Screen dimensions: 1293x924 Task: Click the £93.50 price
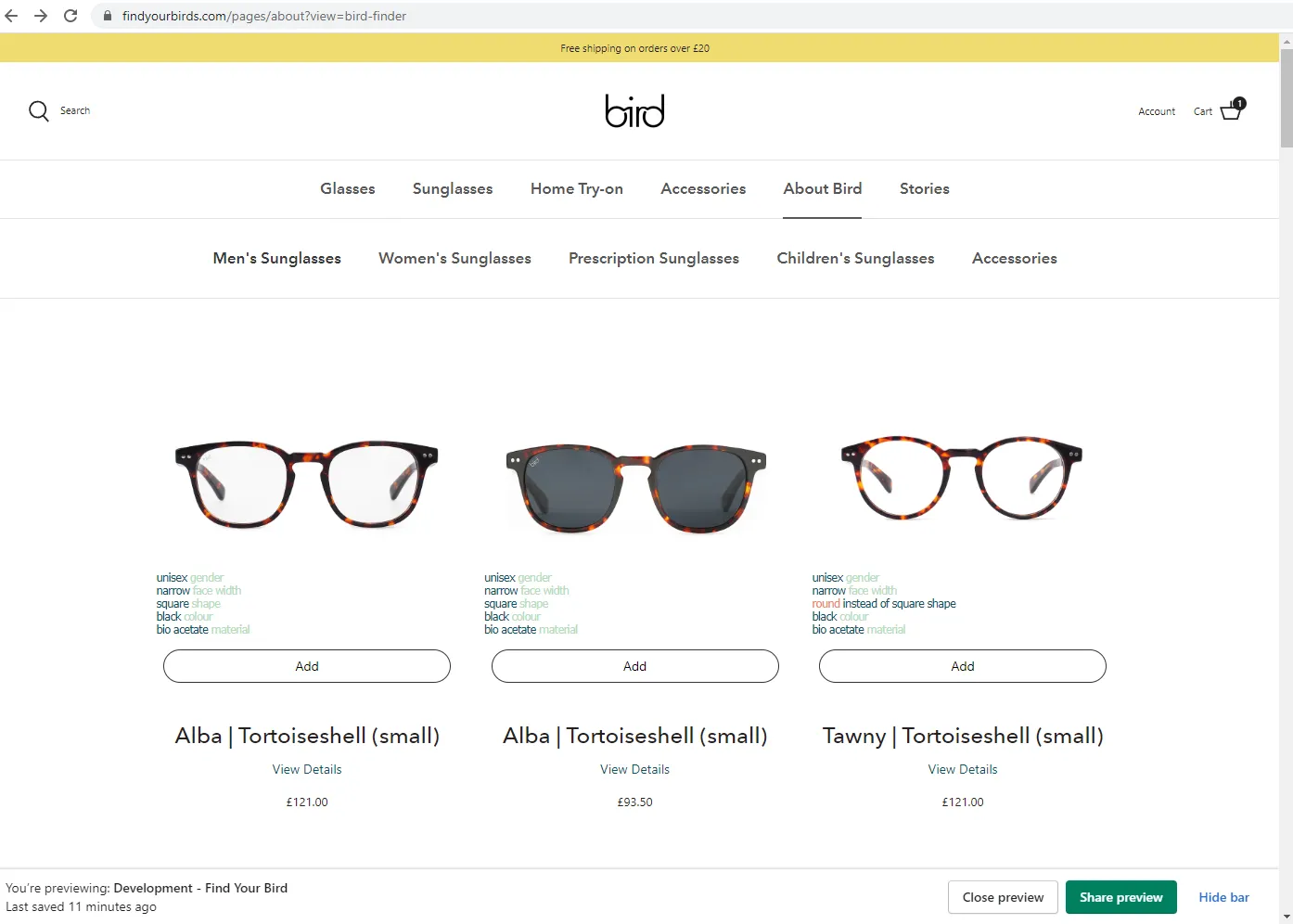click(635, 802)
